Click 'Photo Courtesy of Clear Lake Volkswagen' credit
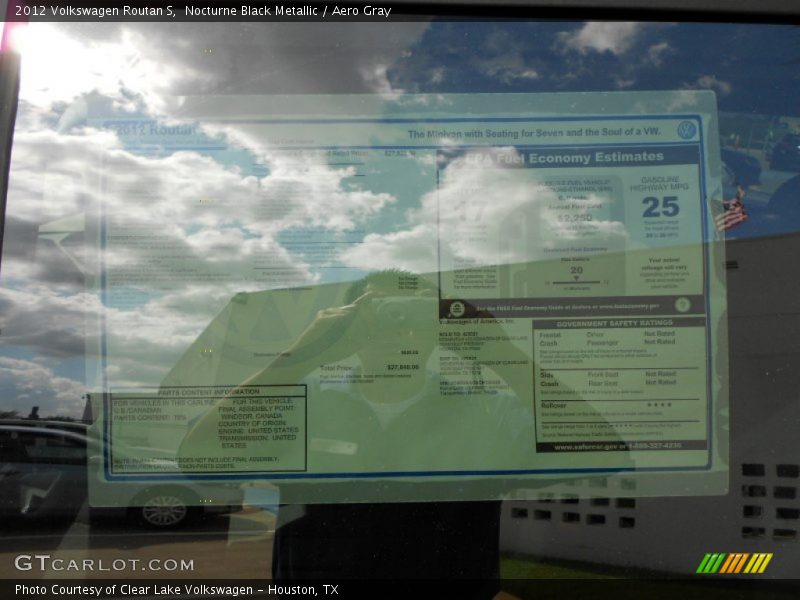 point(134,590)
